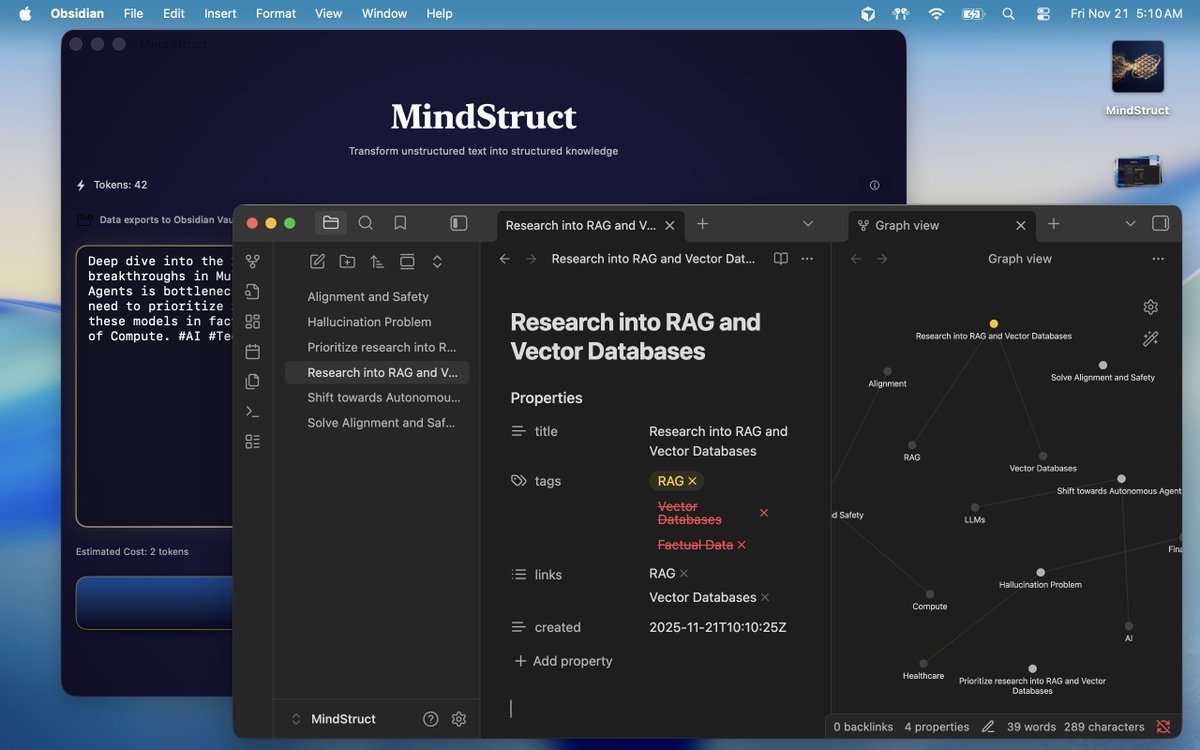The height and width of the screenshot is (750, 1200).
Task: Create a new note with the pencil icon
Action: (x=317, y=261)
